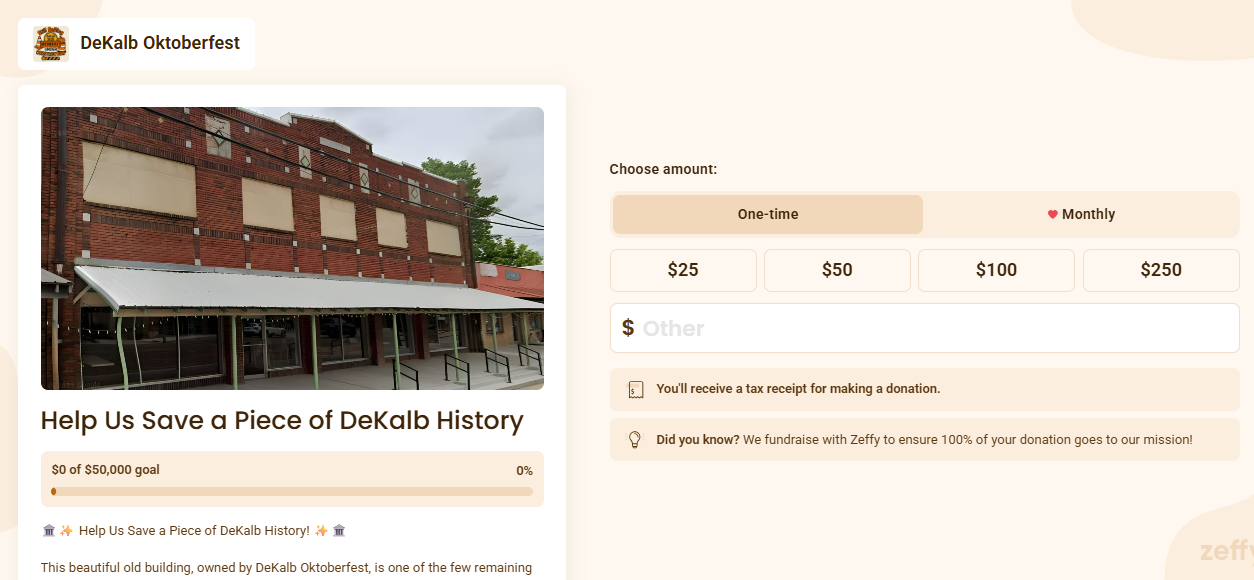
Task: Choose the $25 donation amount
Action: click(683, 270)
